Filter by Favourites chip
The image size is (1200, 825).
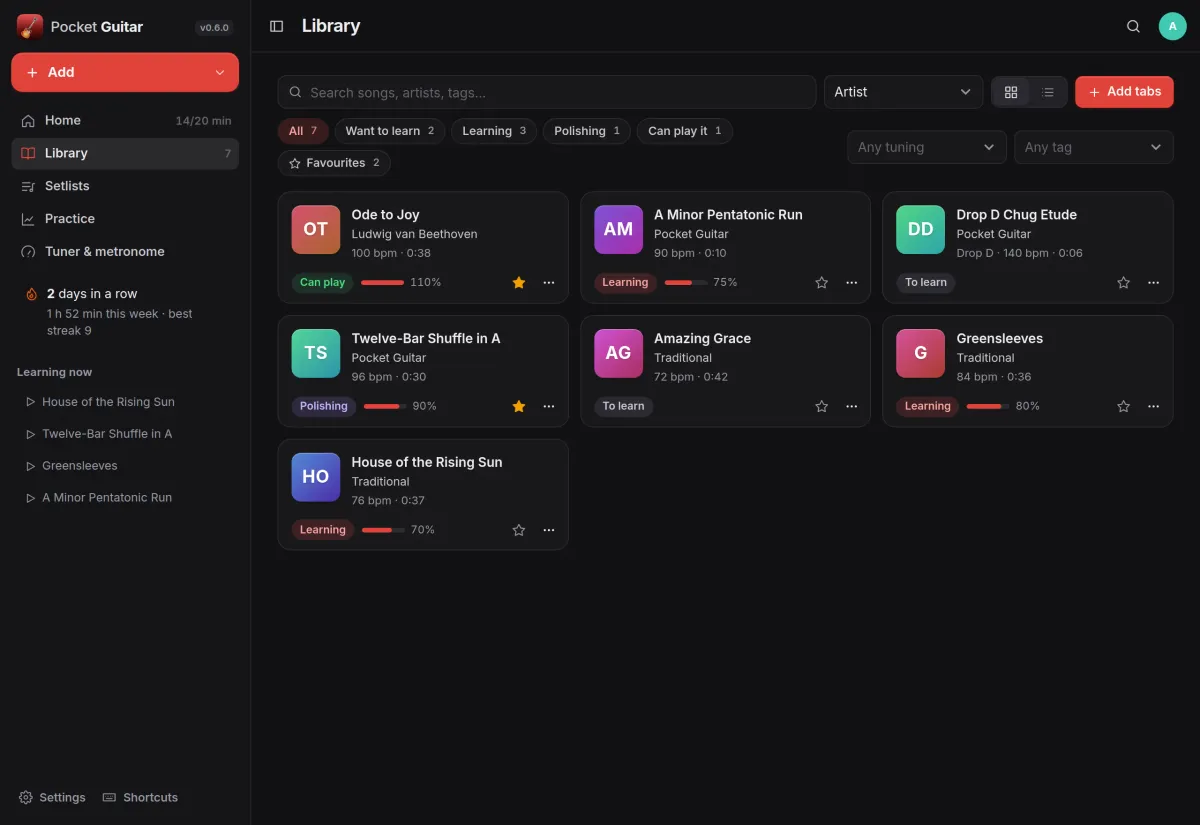click(334, 163)
